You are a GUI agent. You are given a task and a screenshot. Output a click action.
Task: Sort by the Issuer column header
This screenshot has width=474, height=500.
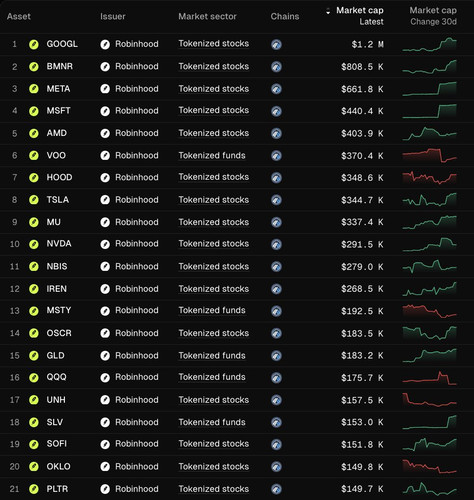(x=113, y=16)
